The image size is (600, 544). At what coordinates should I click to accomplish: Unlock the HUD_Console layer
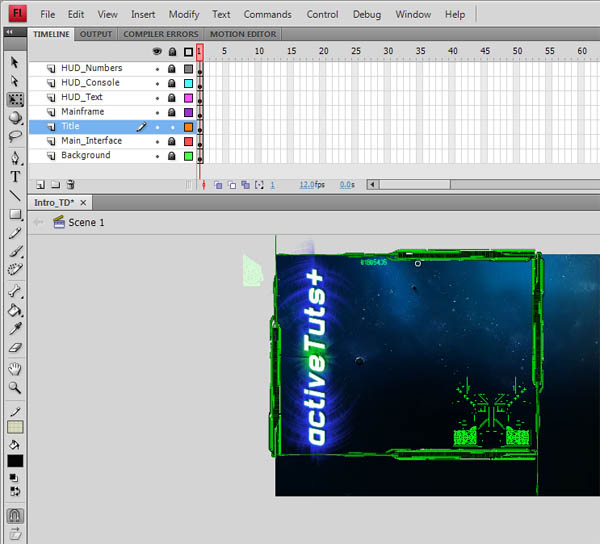(172, 83)
